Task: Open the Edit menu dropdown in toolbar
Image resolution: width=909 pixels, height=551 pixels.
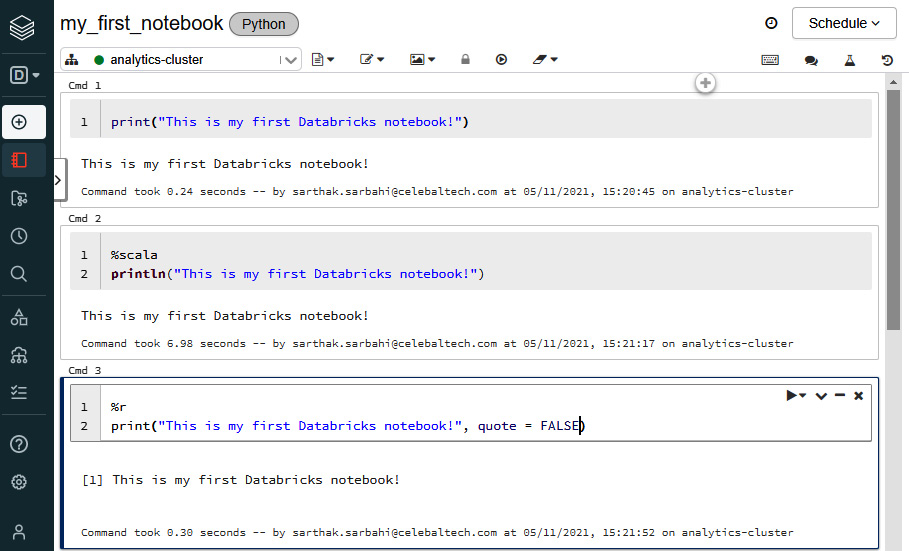Action: tap(372, 59)
